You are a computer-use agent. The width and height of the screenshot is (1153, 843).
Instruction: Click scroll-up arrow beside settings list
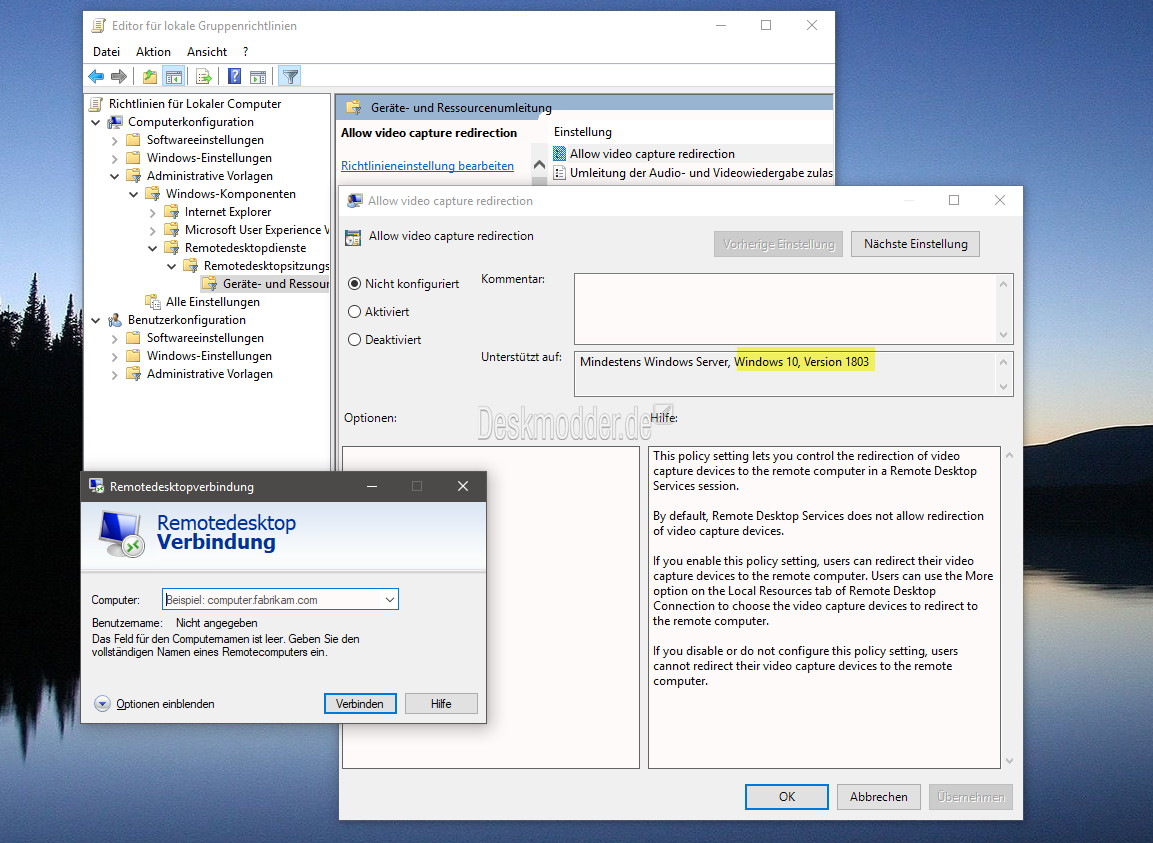click(539, 165)
